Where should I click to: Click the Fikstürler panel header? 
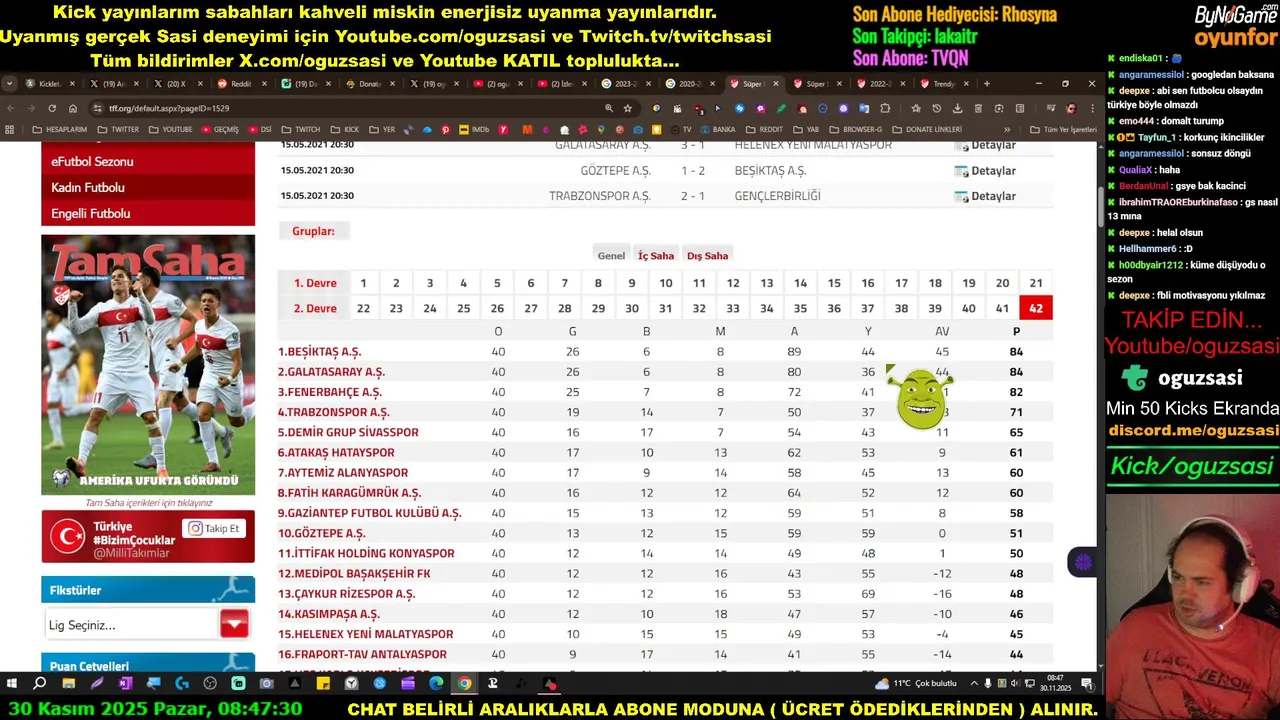tap(148, 590)
